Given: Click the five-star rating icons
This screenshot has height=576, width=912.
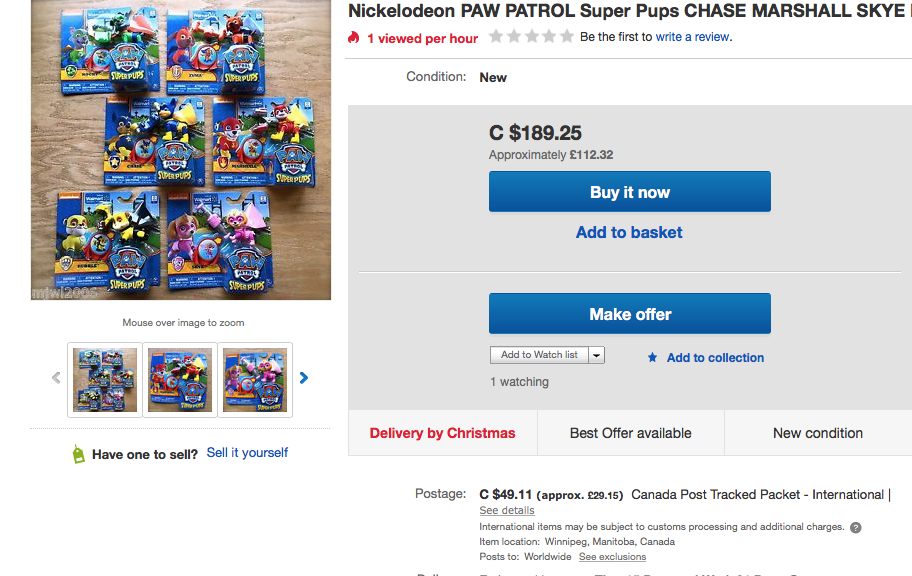Looking at the screenshot, I should (x=531, y=37).
